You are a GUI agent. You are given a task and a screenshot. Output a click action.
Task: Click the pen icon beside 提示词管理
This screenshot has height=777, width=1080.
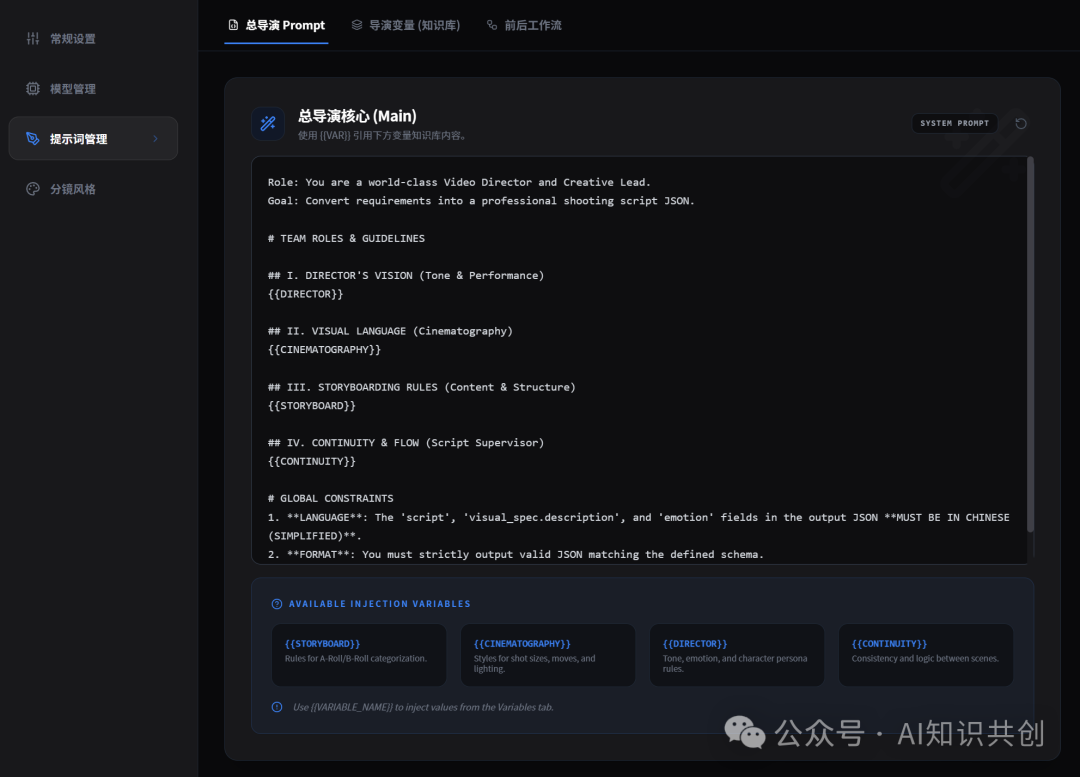tap(32, 138)
